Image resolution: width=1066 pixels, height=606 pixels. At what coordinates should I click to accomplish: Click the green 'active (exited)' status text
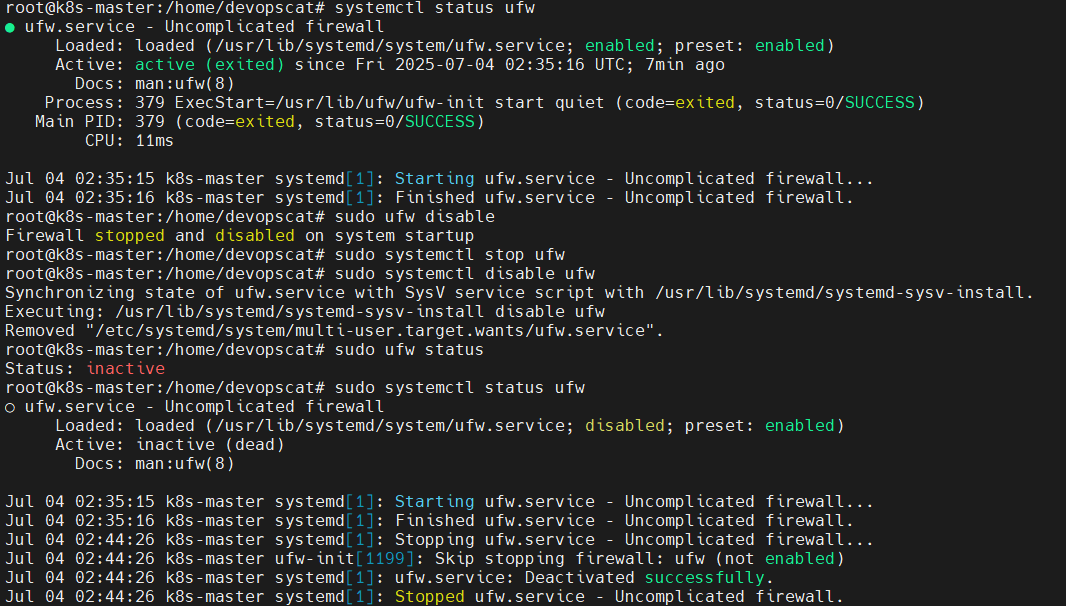[x=209, y=65]
